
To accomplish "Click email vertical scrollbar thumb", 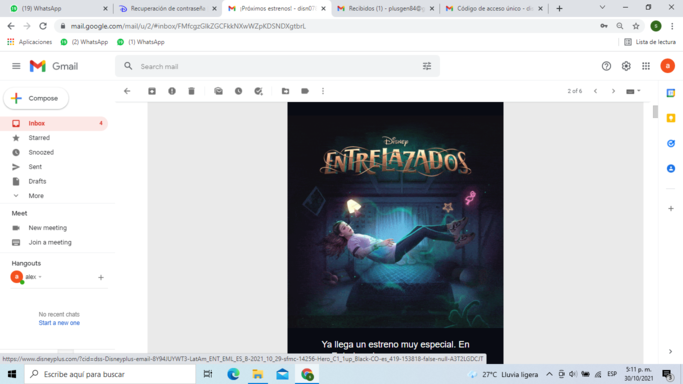I will click(655, 111).
